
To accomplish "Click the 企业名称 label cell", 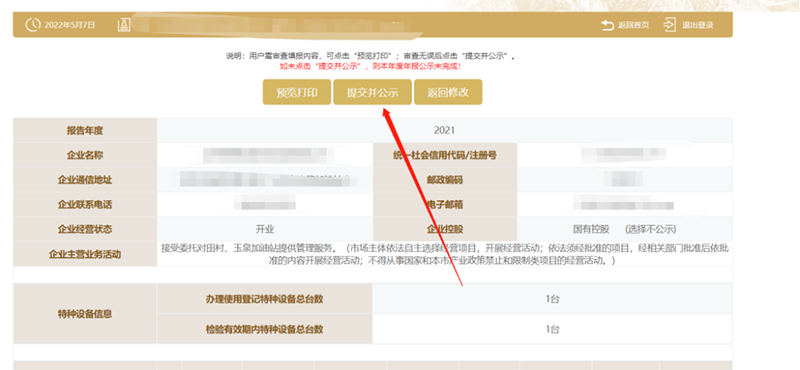I will pyautogui.click(x=85, y=155).
